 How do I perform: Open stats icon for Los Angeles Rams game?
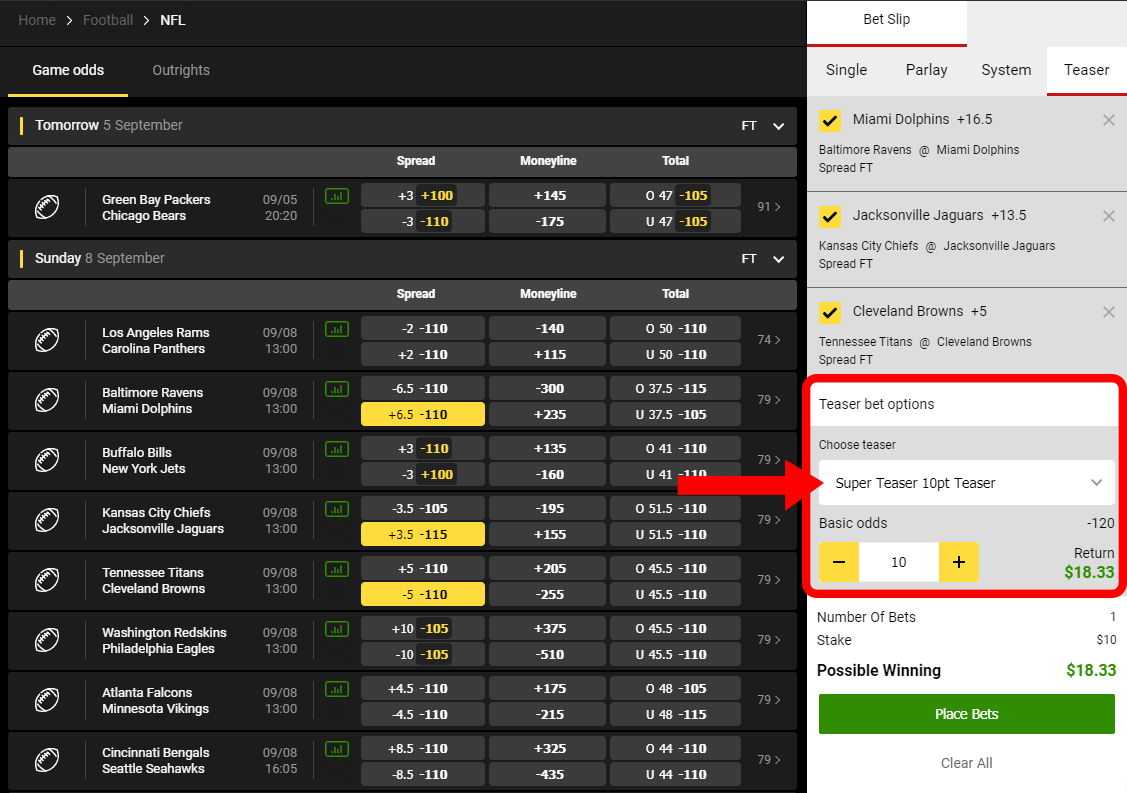point(336,329)
